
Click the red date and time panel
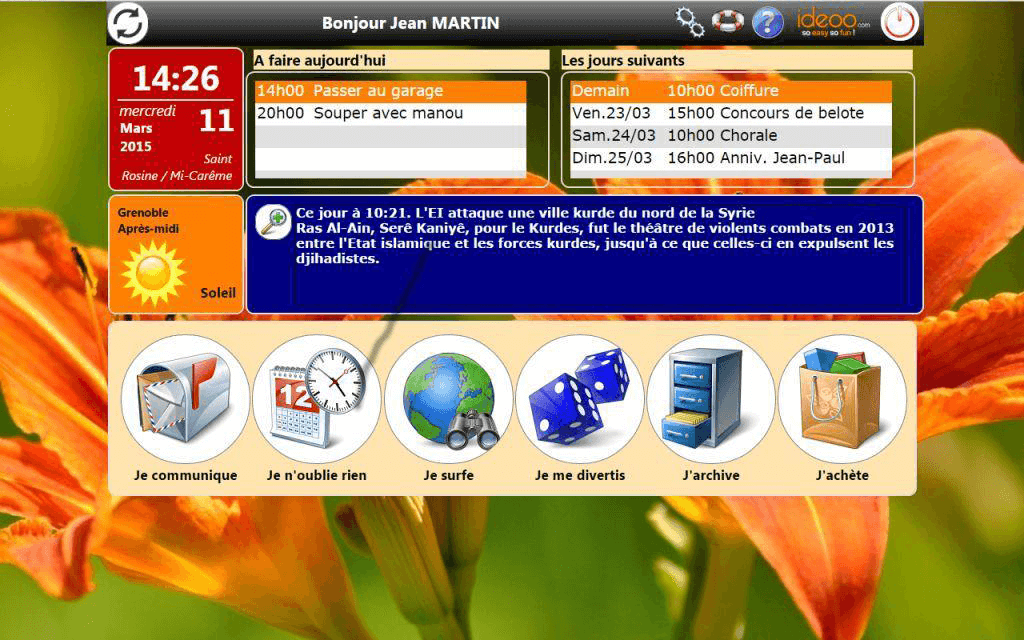click(176, 118)
